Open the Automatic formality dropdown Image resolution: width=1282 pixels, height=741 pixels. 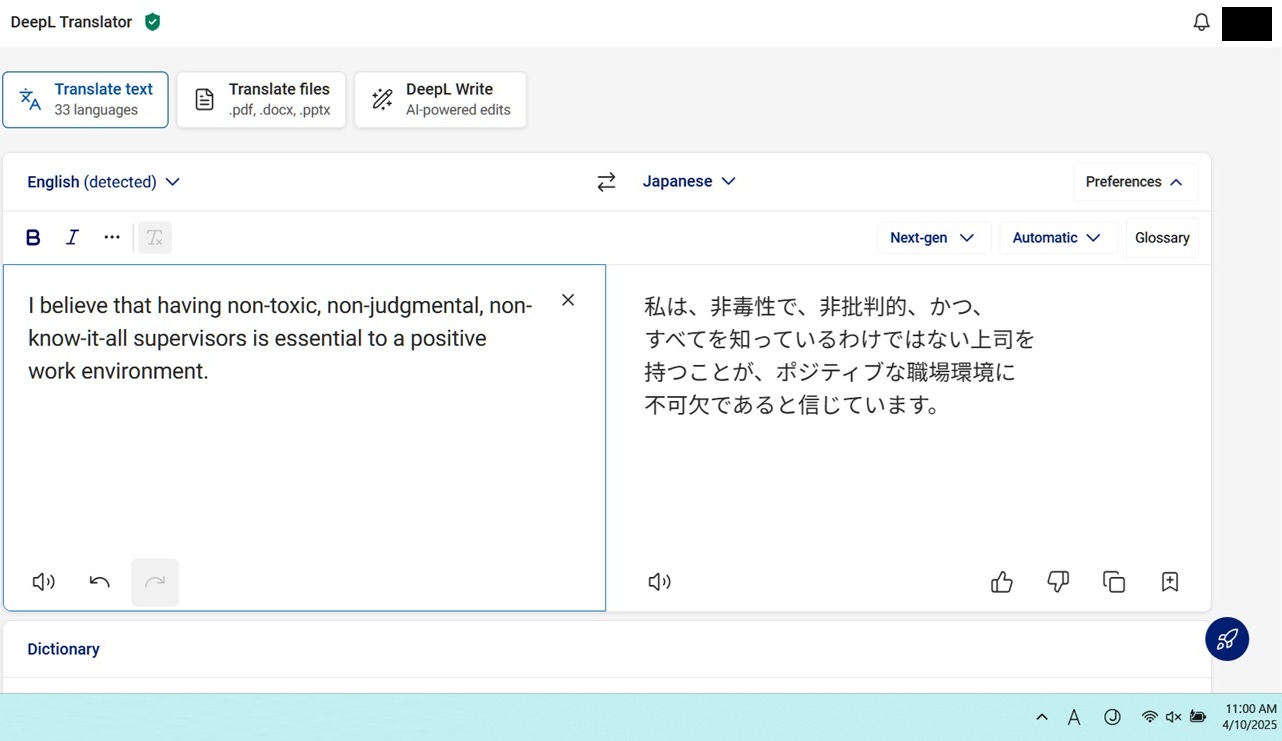1058,238
